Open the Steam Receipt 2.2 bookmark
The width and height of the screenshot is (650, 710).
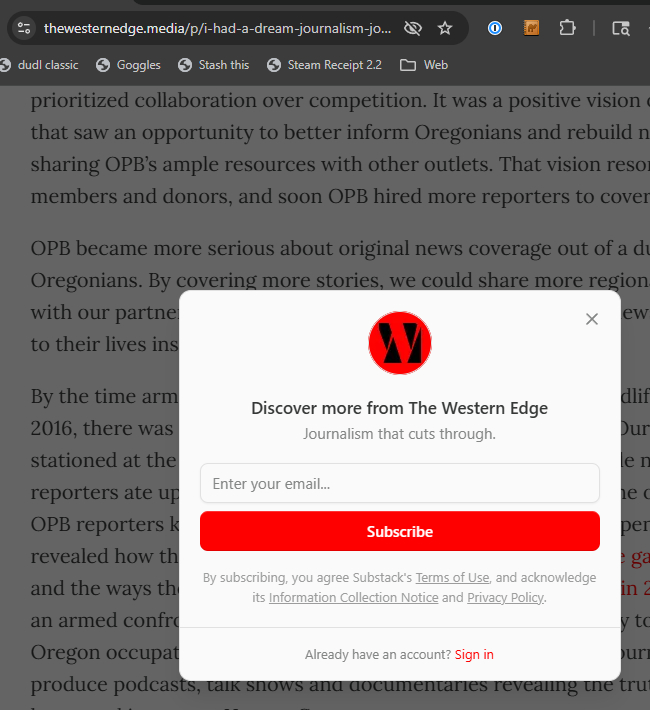(x=324, y=65)
